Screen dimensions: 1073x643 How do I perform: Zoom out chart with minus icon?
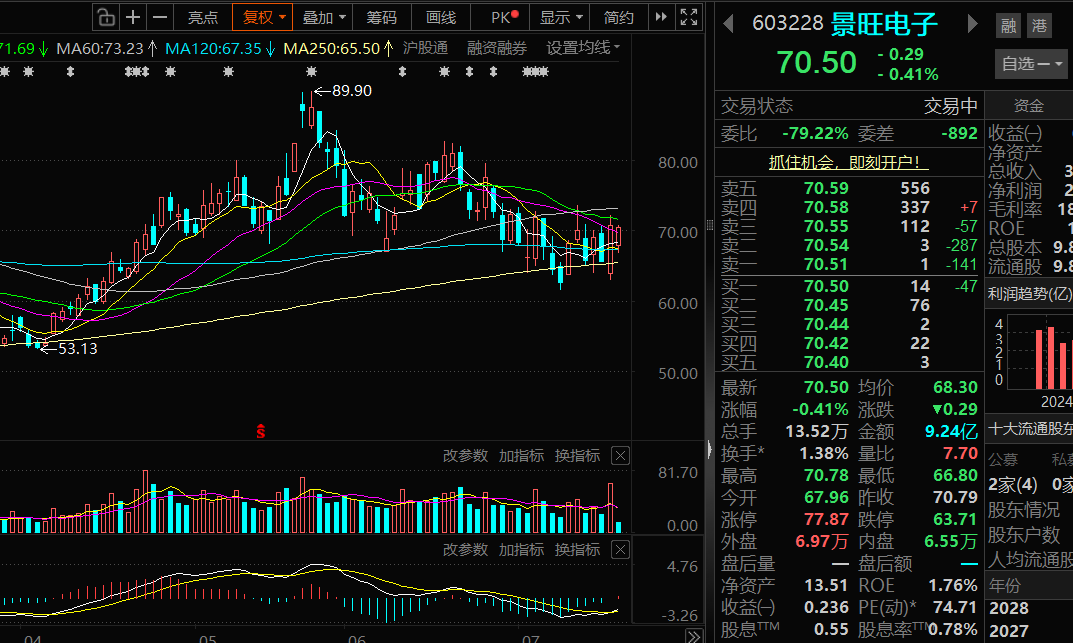coord(159,17)
